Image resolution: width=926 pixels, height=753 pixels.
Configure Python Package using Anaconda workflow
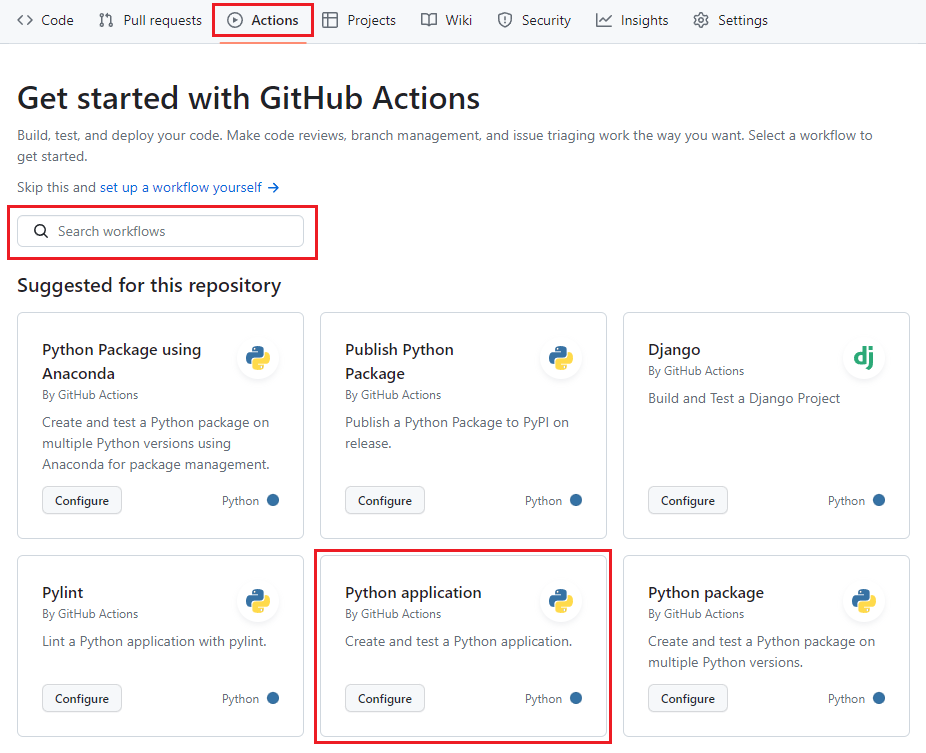[82, 500]
